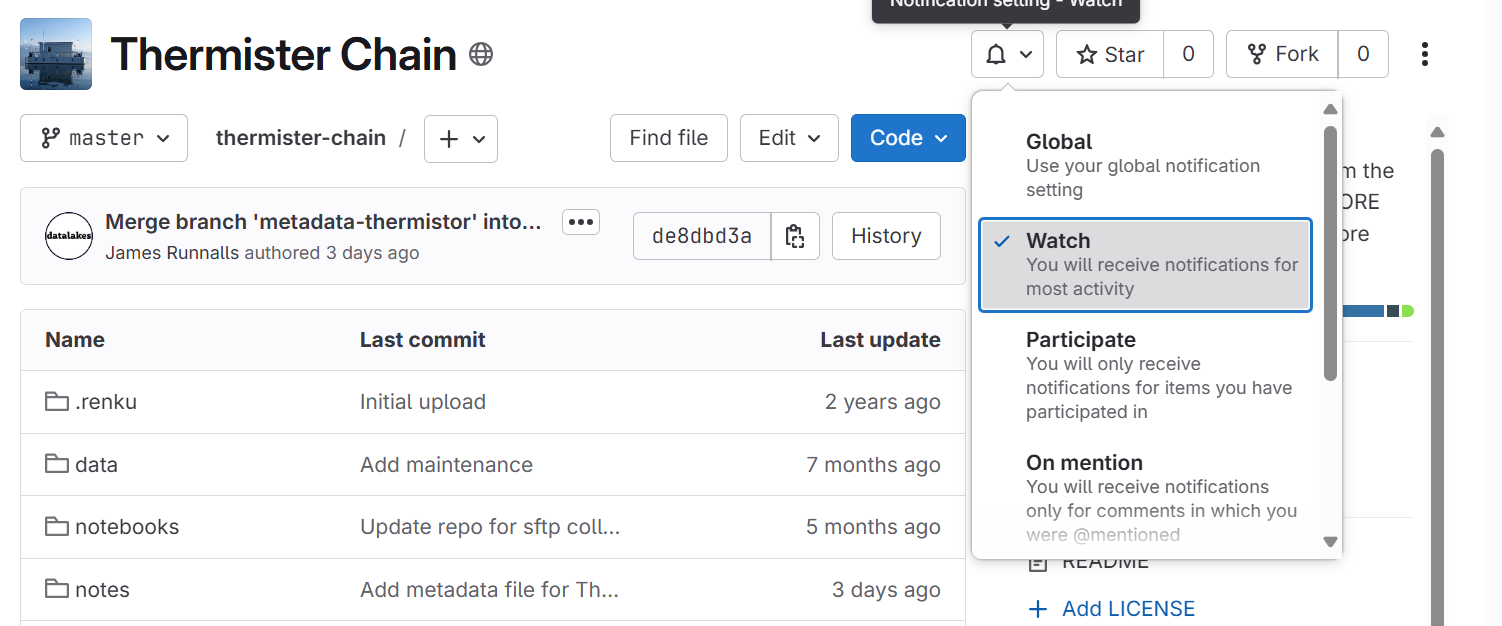Select the Global notification setting
Screen dimensions: 1502x626
click(1145, 165)
